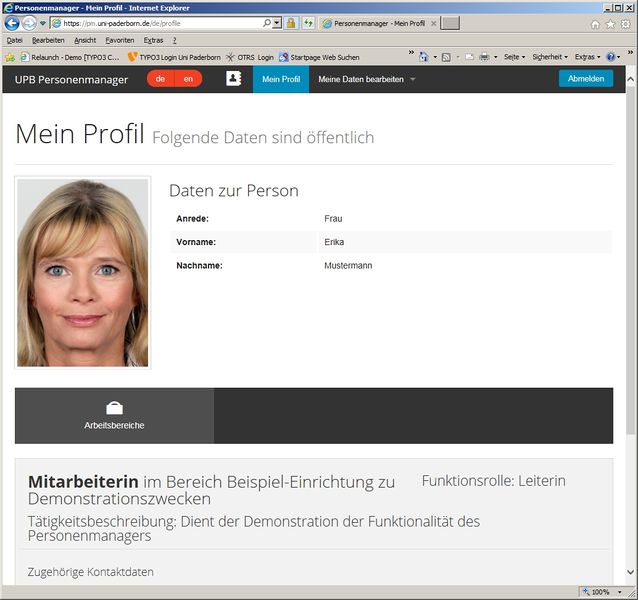Click the 'Funktionsrolle: Leiterin' text

point(494,481)
